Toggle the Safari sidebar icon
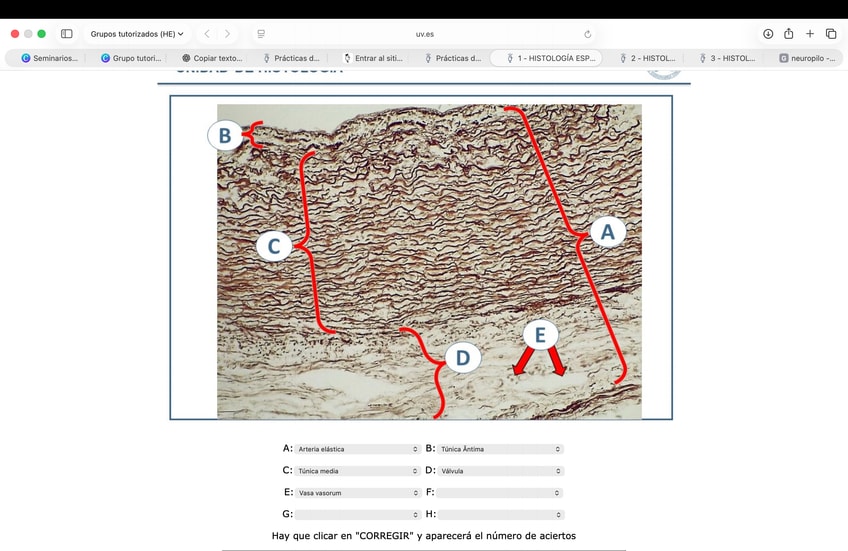Image resolution: width=848 pixels, height=551 pixels. [x=67, y=33]
